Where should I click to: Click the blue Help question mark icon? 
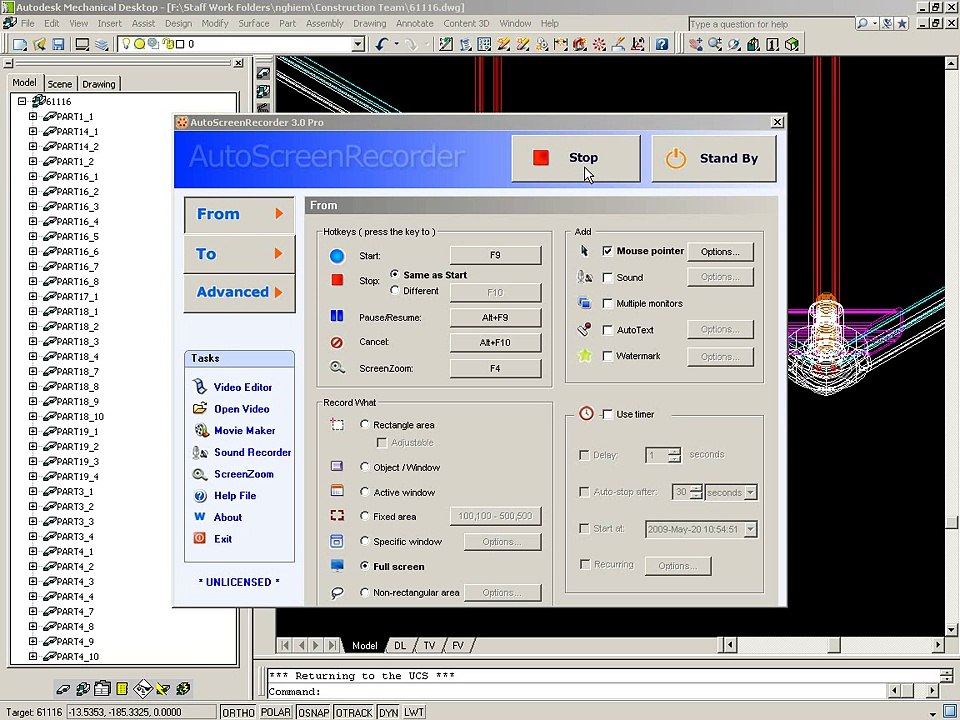pos(662,44)
